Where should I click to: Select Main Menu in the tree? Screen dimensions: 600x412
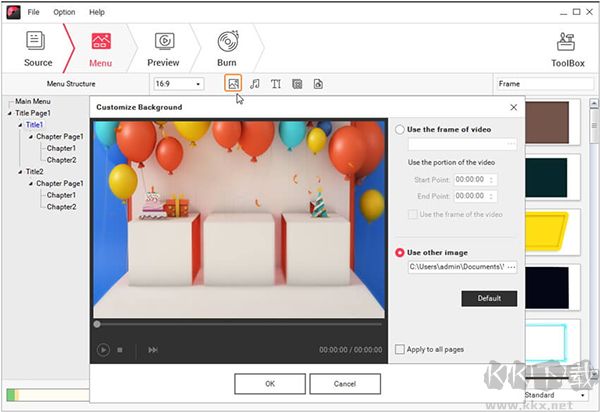pos(33,101)
